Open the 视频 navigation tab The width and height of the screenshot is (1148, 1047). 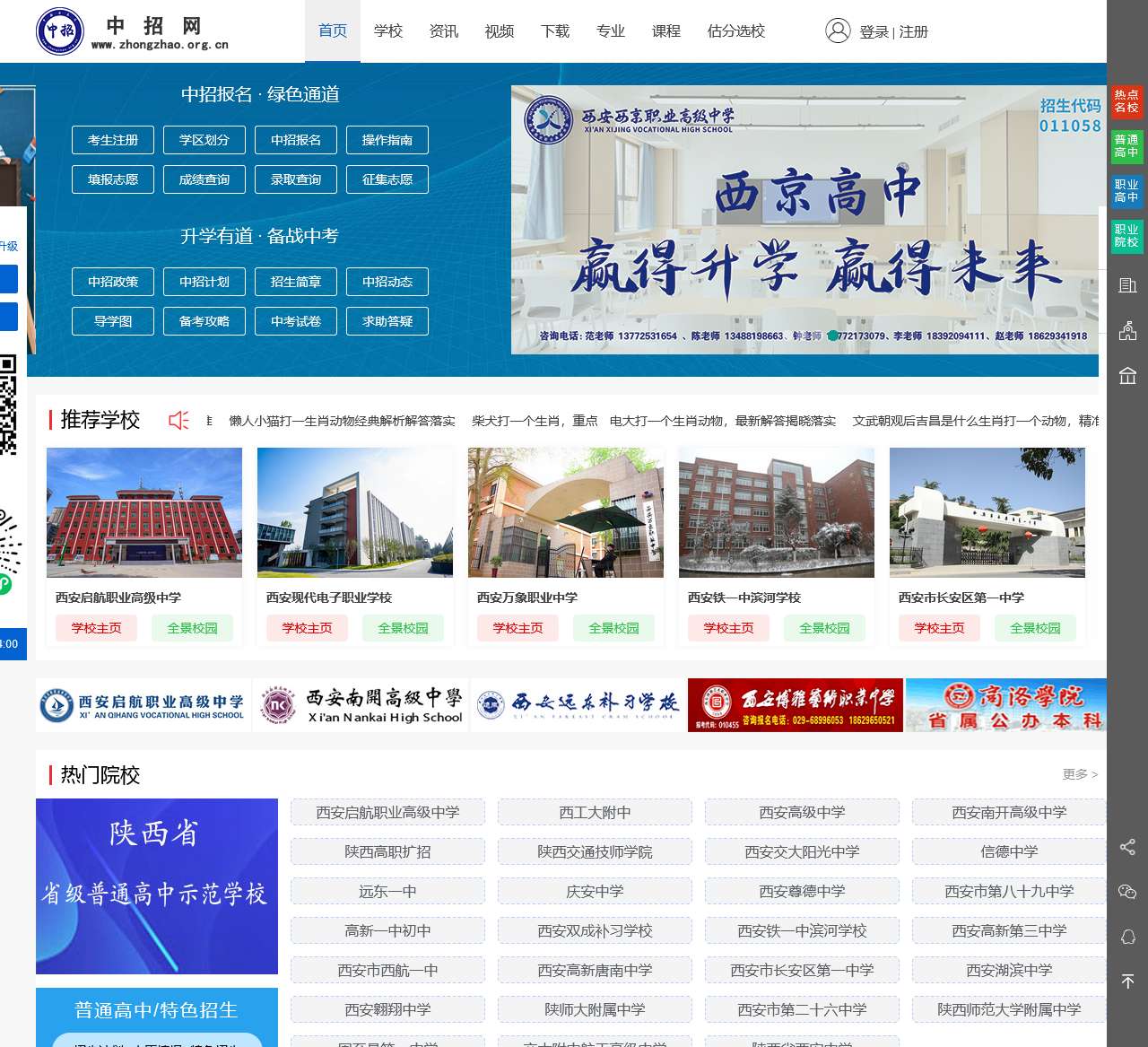pyautogui.click(x=500, y=31)
